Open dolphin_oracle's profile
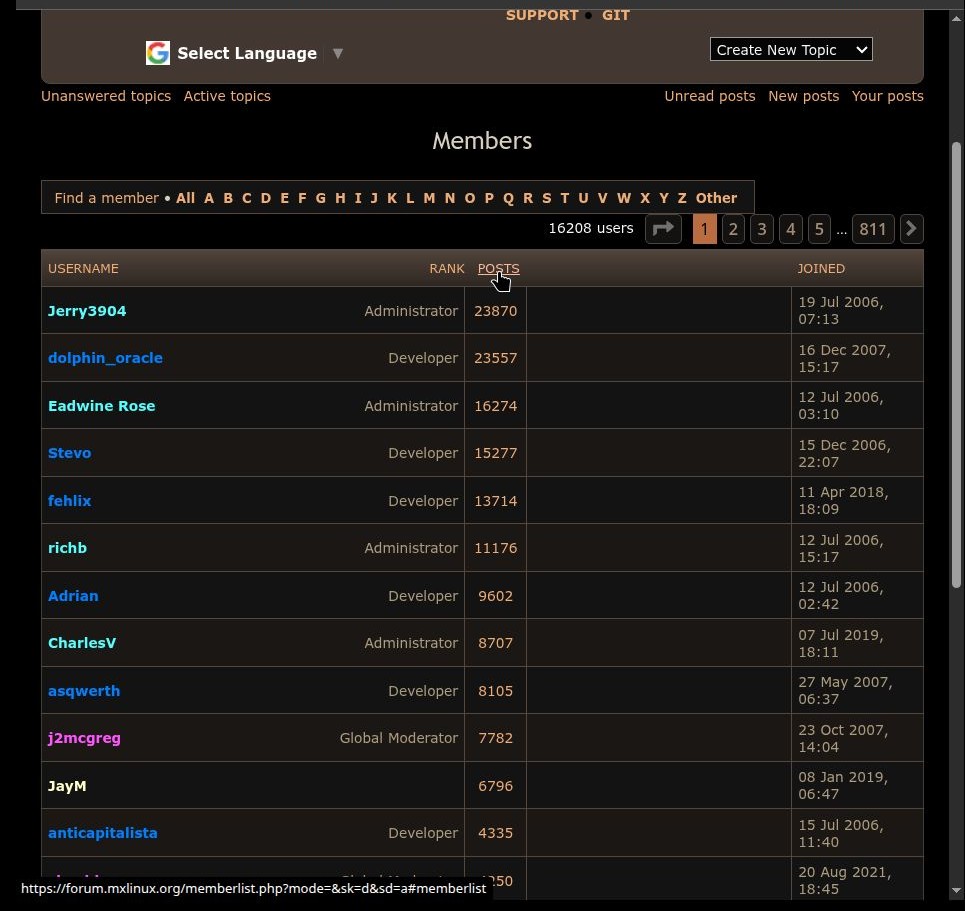Image resolution: width=965 pixels, height=911 pixels. click(x=105, y=358)
